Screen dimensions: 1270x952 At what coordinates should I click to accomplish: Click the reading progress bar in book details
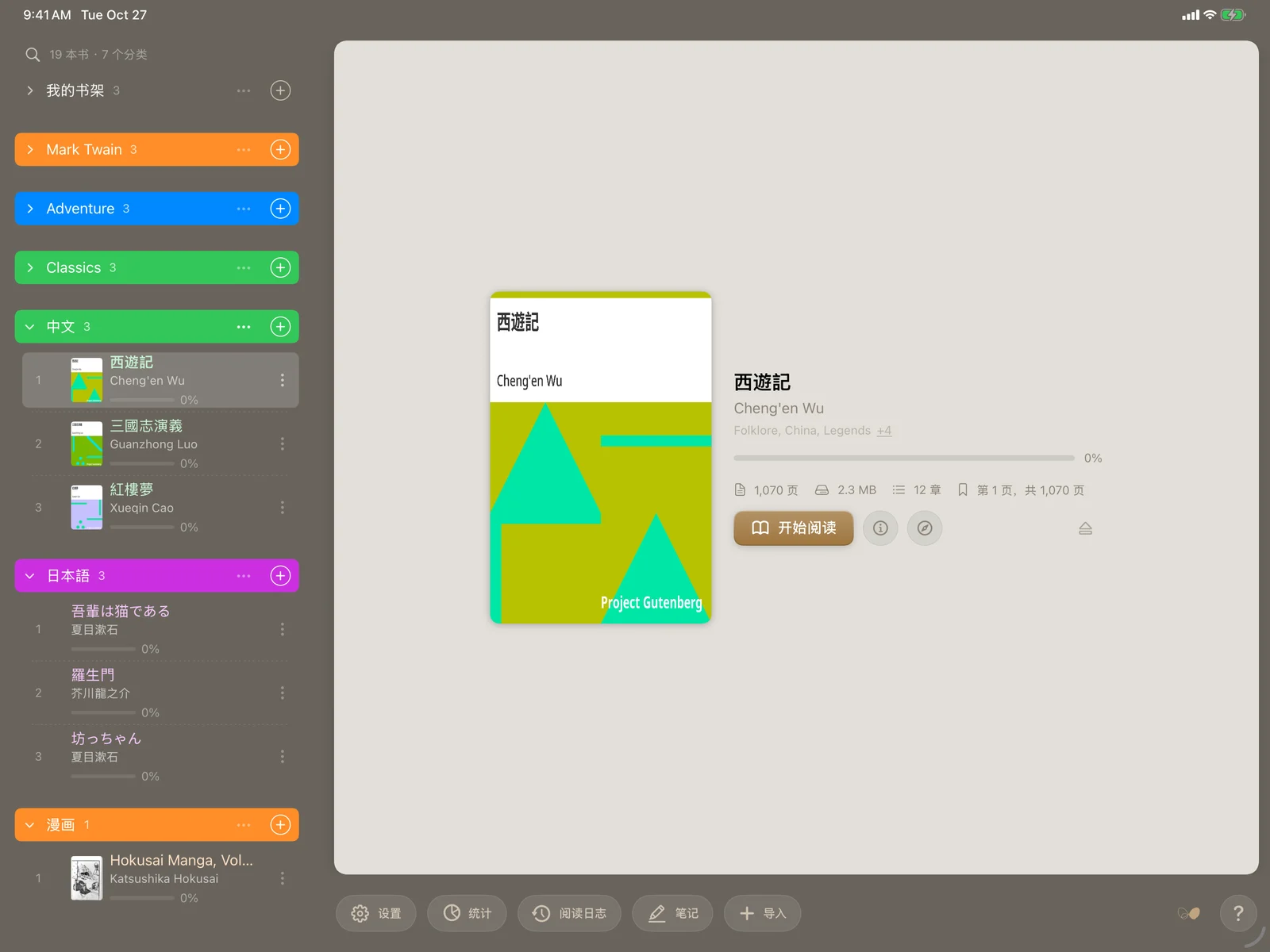[x=904, y=458]
